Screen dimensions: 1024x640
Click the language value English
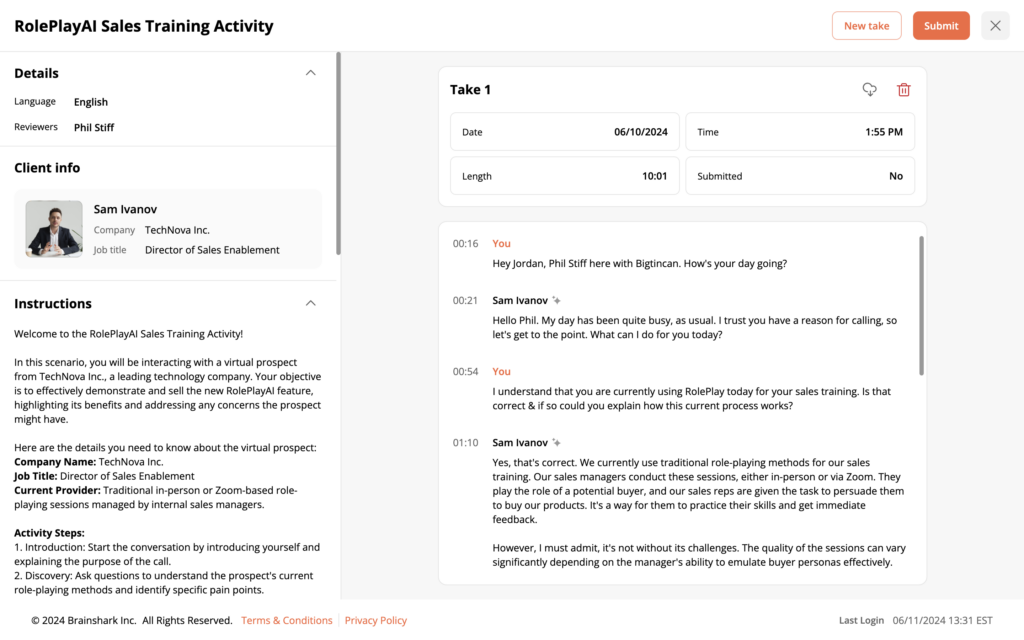tap(91, 102)
